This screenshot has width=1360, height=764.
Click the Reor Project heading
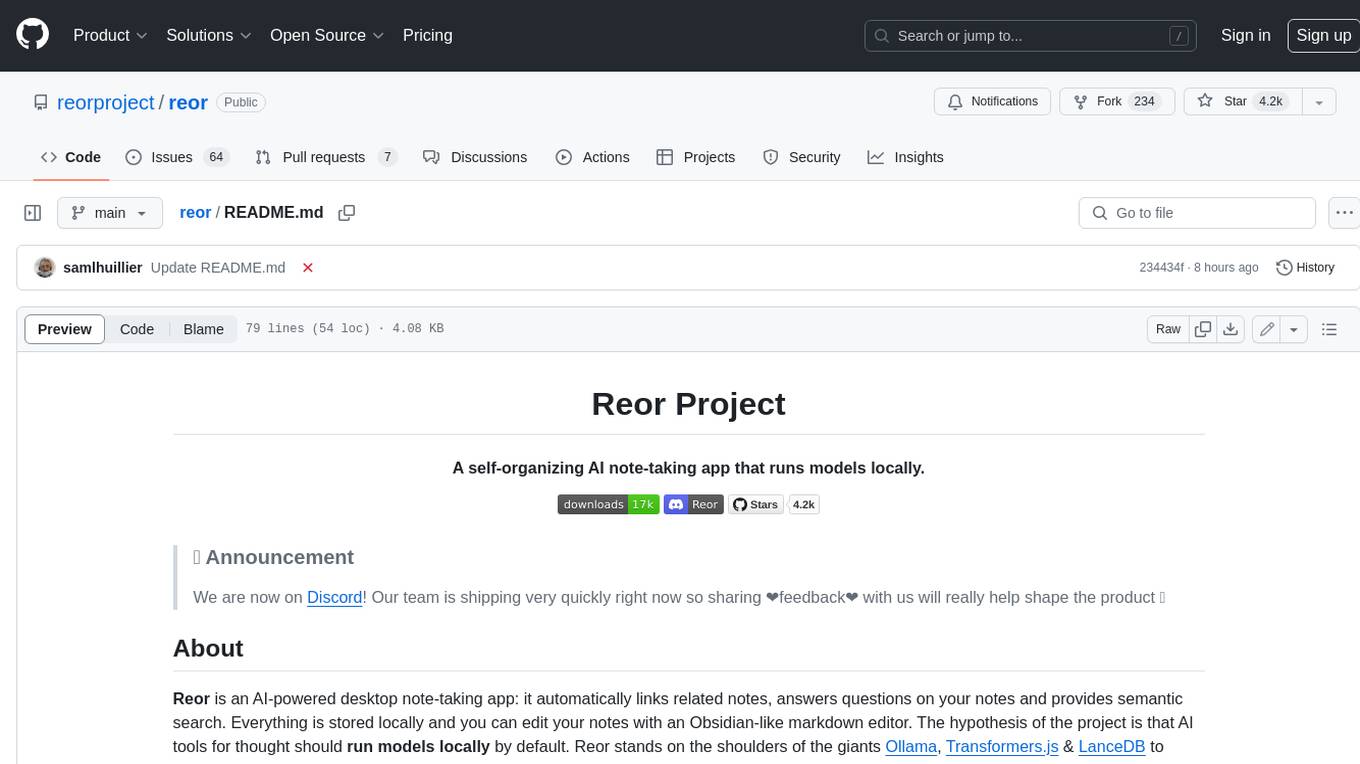click(689, 404)
